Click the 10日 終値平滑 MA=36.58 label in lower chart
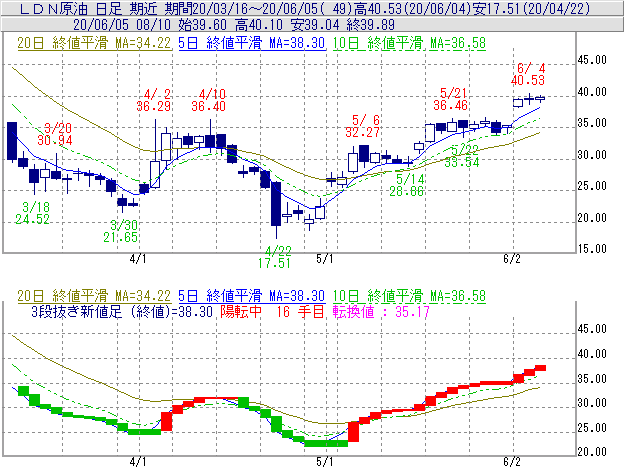This screenshot has height=474, width=624. coord(410,296)
